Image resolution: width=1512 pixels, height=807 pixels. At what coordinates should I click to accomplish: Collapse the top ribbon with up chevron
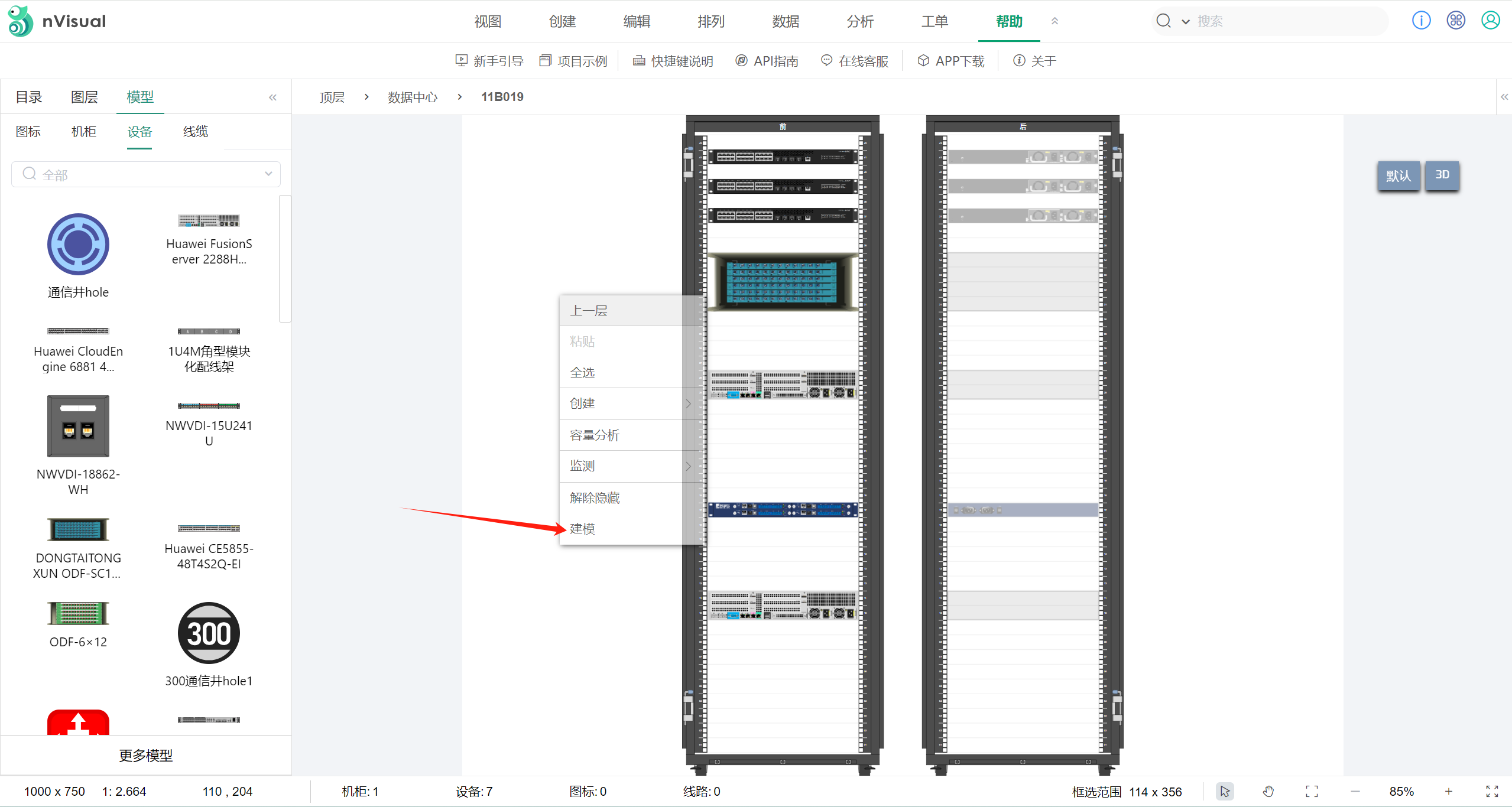(1054, 21)
